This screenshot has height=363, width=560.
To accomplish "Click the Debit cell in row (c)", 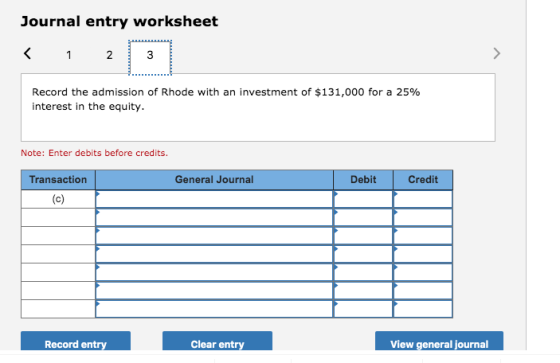I will pos(363,199).
